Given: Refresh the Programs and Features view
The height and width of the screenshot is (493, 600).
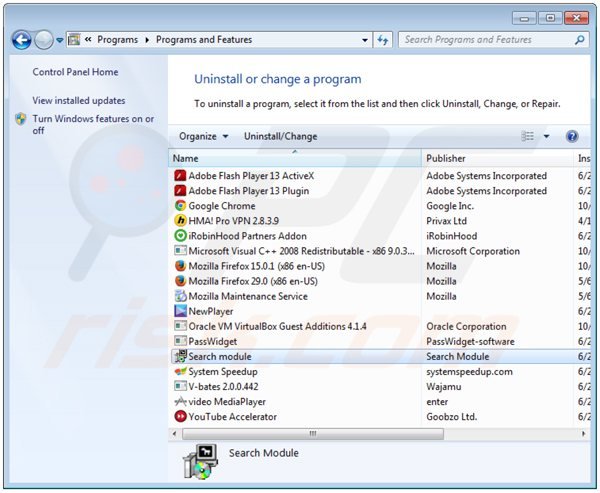Looking at the screenshot, I should click(x=383, y=39).
